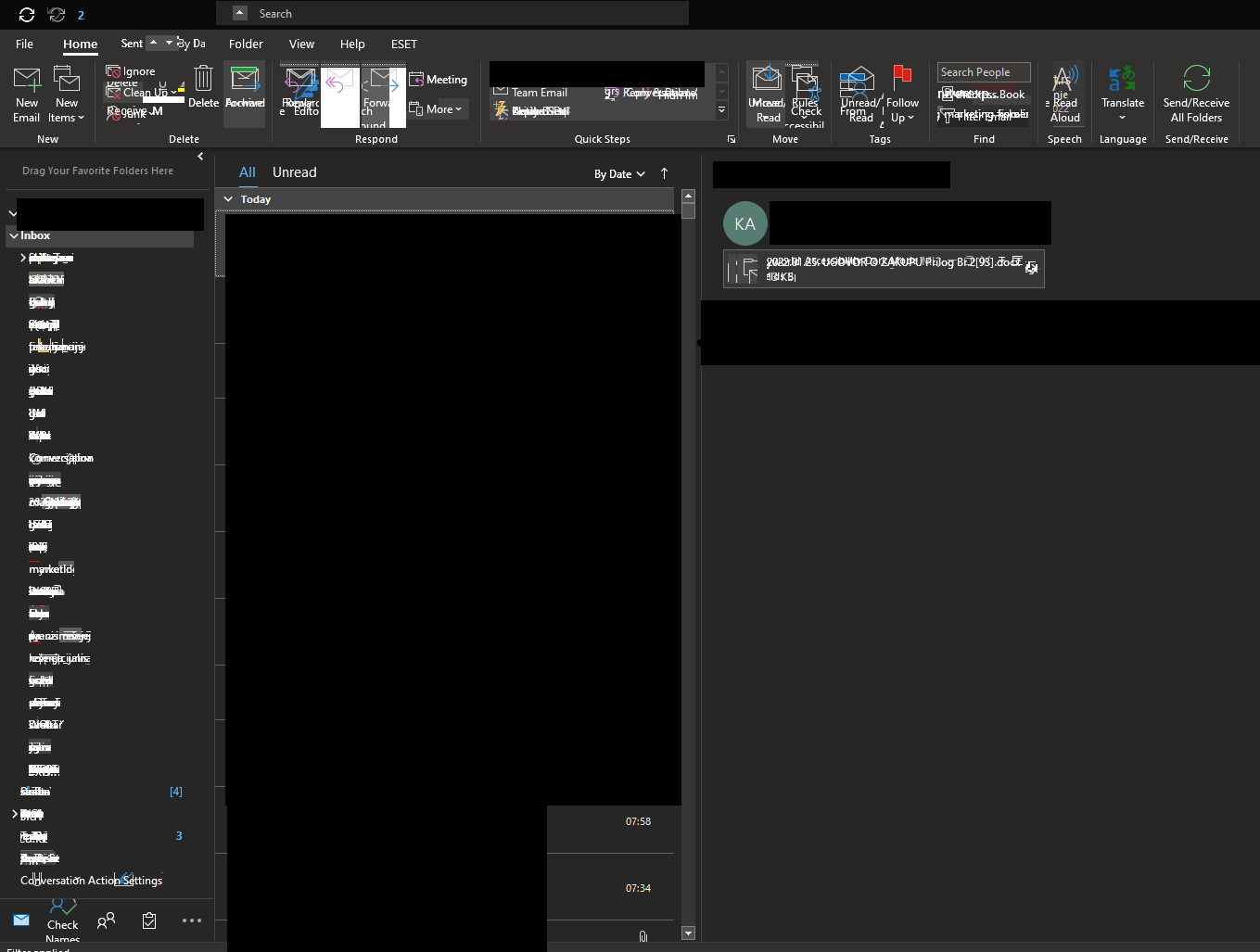The height and width of the screenshot is (952, 1260).
Task: Click message list scrollbar up arrow
Action: point(688,196)
